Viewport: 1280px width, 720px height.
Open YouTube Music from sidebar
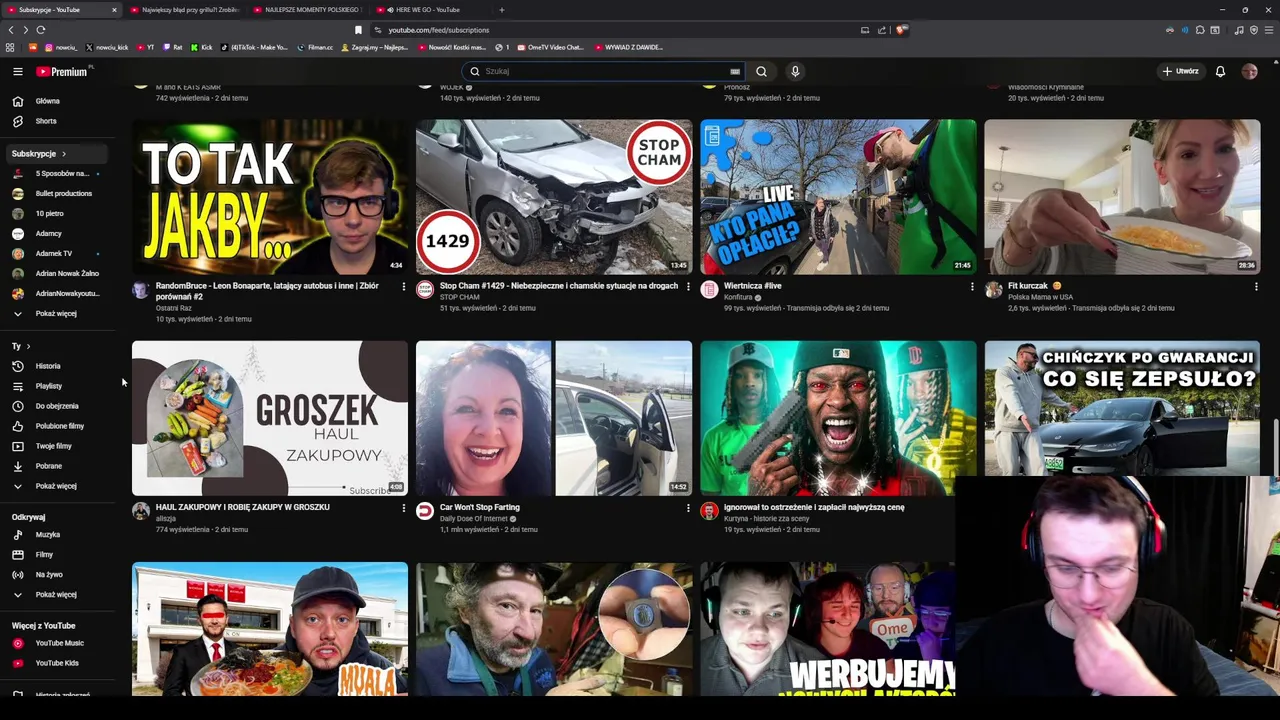click(57, 643)
